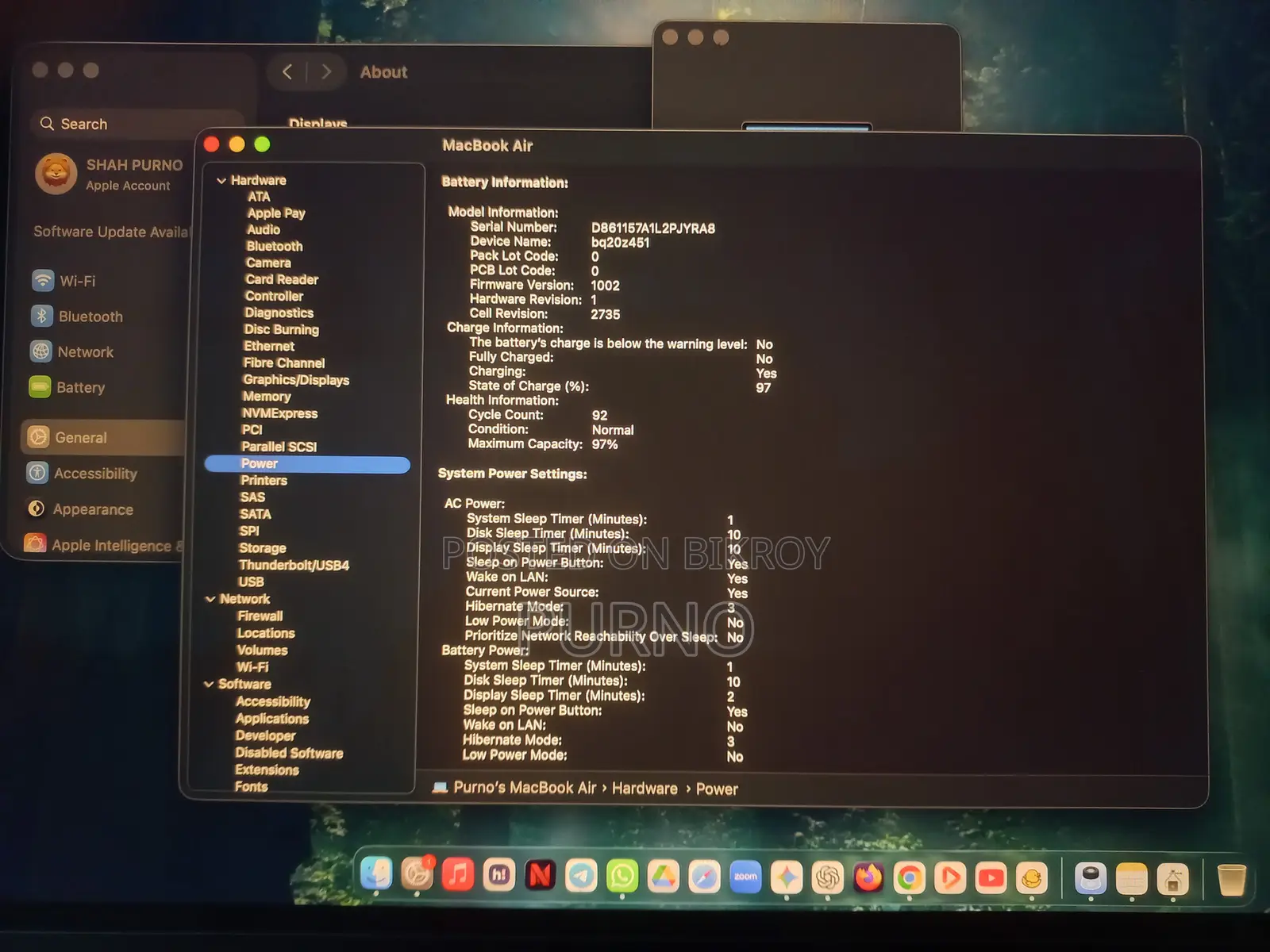This screenshot has height=952, width=1270.
Task: Launch Telegram from the Dock
Action: 582,876
